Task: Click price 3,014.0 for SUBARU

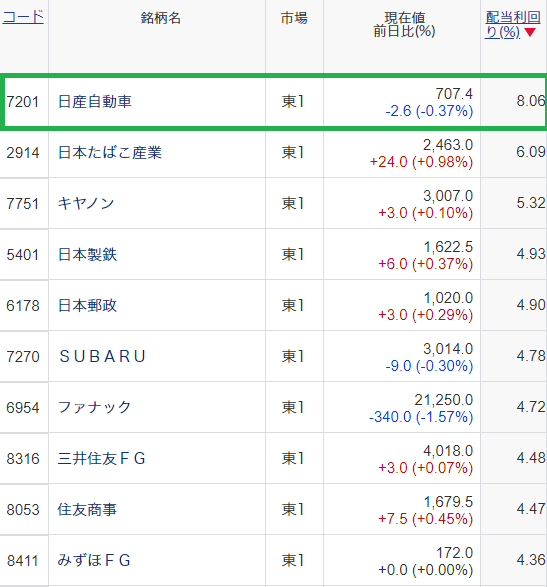Action: [448, 348]
